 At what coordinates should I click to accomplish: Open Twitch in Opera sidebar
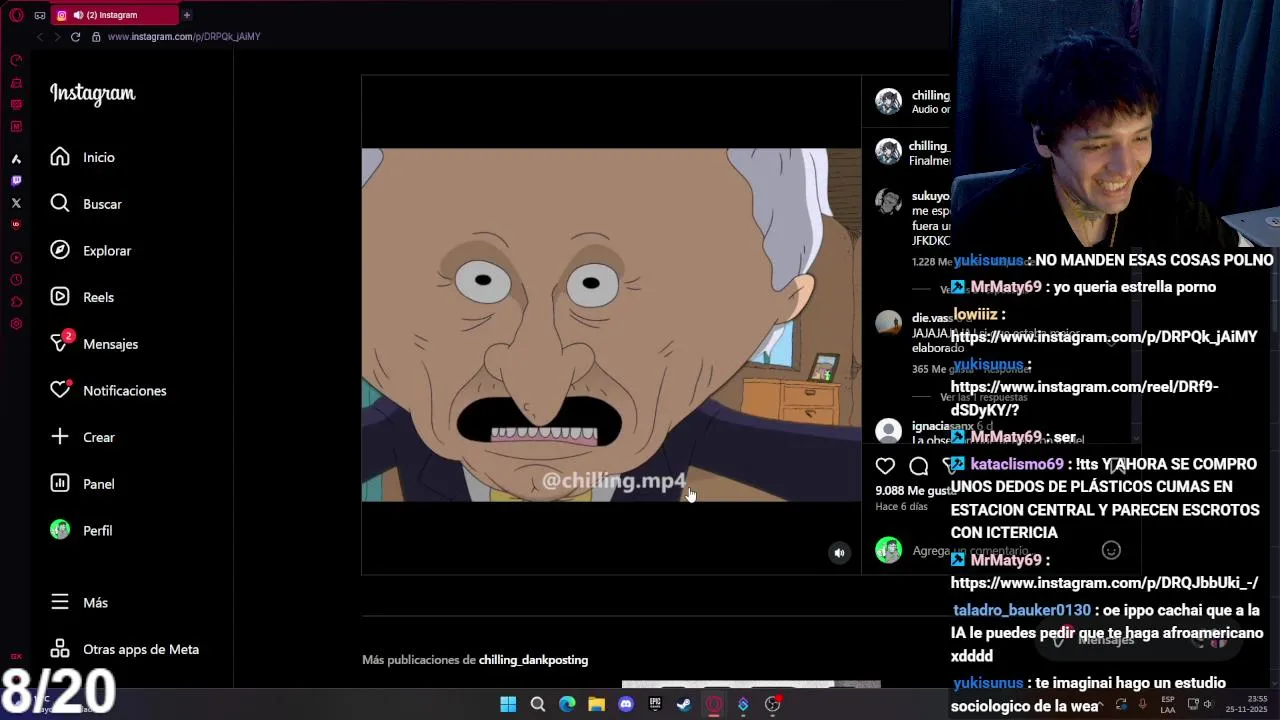[16, 181]
